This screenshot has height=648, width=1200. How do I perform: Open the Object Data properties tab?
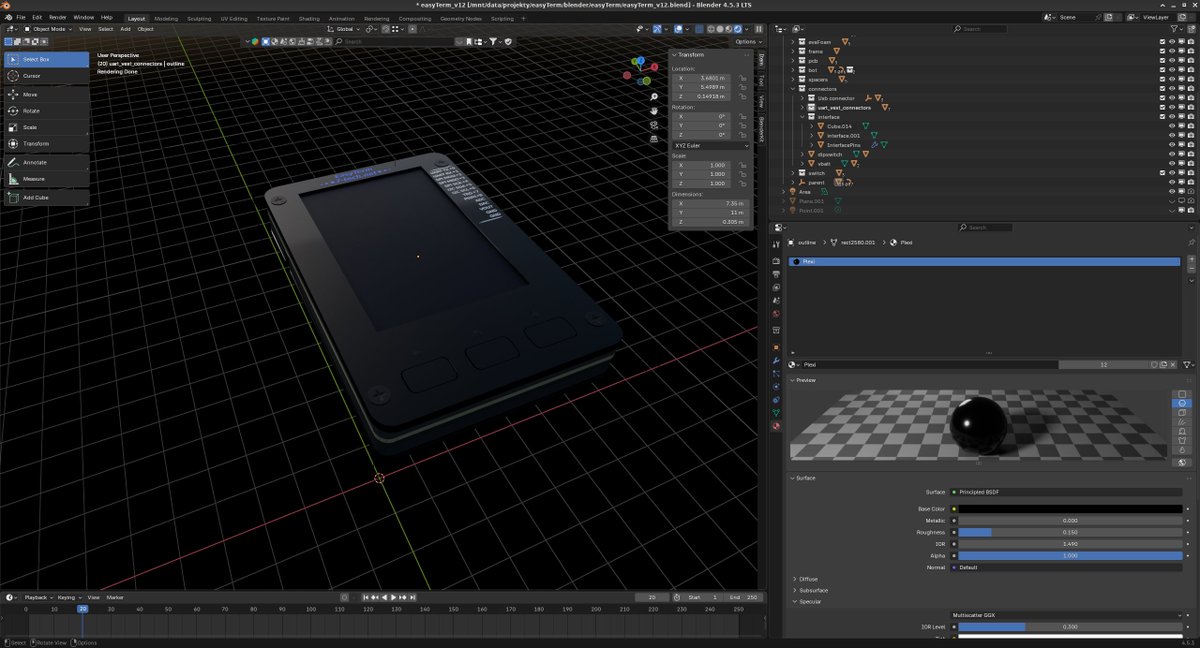pyautogui.click(x=776, y=412)
